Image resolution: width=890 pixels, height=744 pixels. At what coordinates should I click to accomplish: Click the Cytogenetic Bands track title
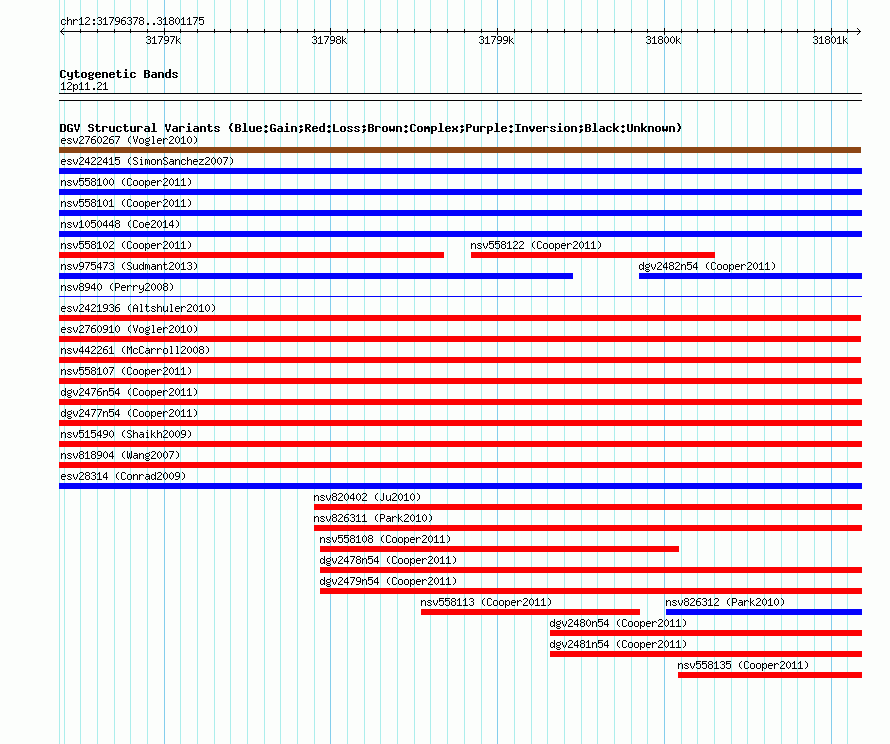(119, 74)
